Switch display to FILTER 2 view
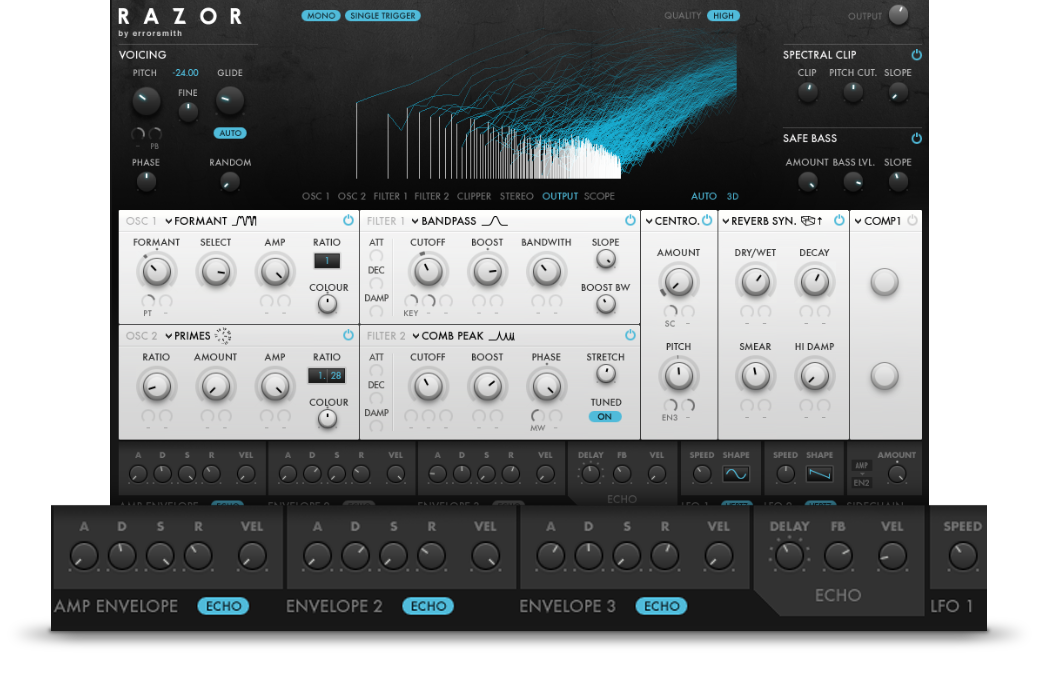Image resolution: width=1040 pixels, height=675 pixels. (x=432, y=196)
